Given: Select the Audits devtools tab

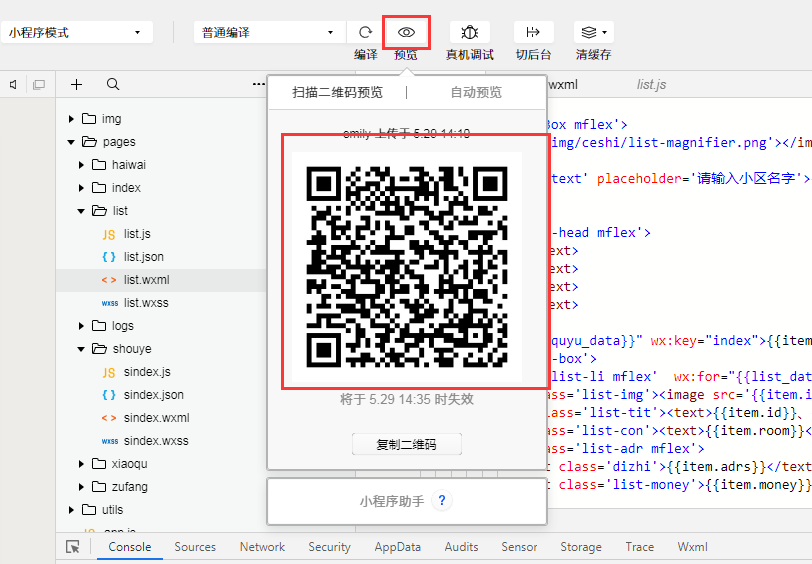Looking at the screenshot, I should click(x=461, y=547).
